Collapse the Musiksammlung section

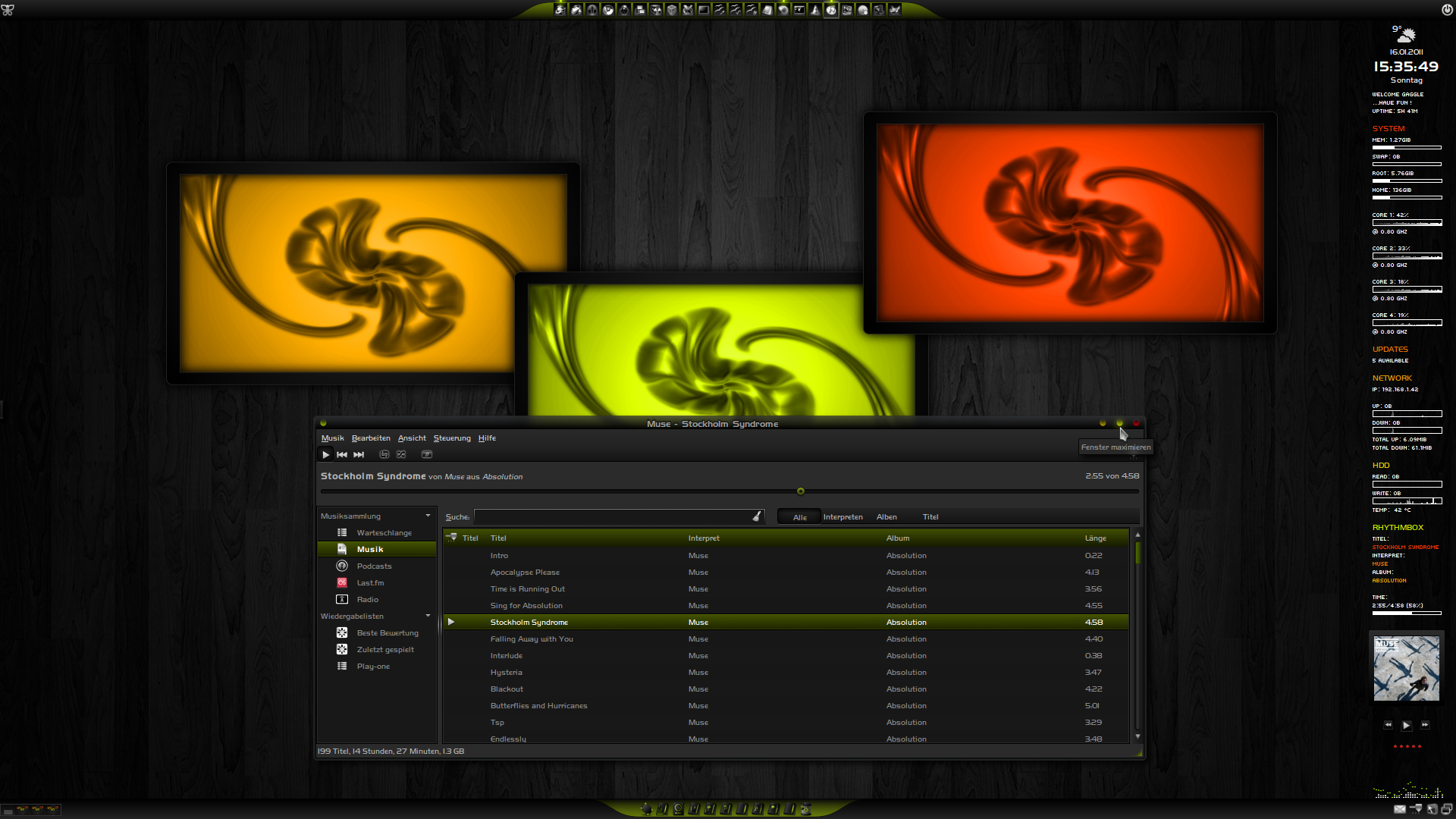point(428,516)
